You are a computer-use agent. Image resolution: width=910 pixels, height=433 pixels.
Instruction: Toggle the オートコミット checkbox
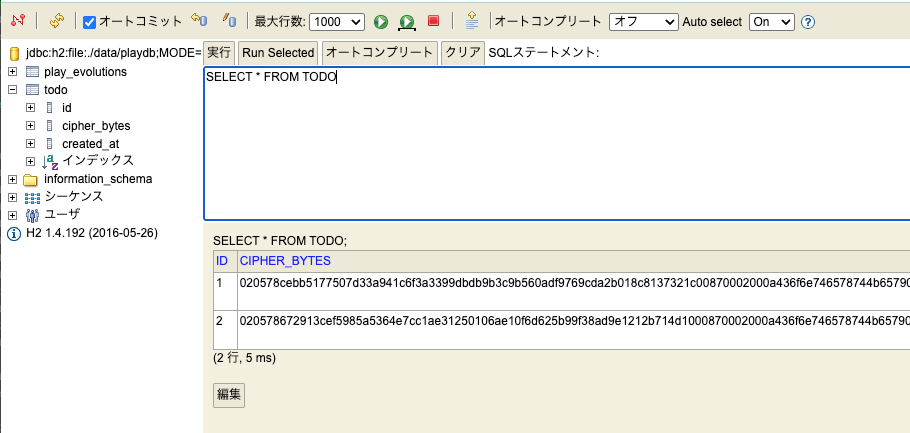[89, 22]
